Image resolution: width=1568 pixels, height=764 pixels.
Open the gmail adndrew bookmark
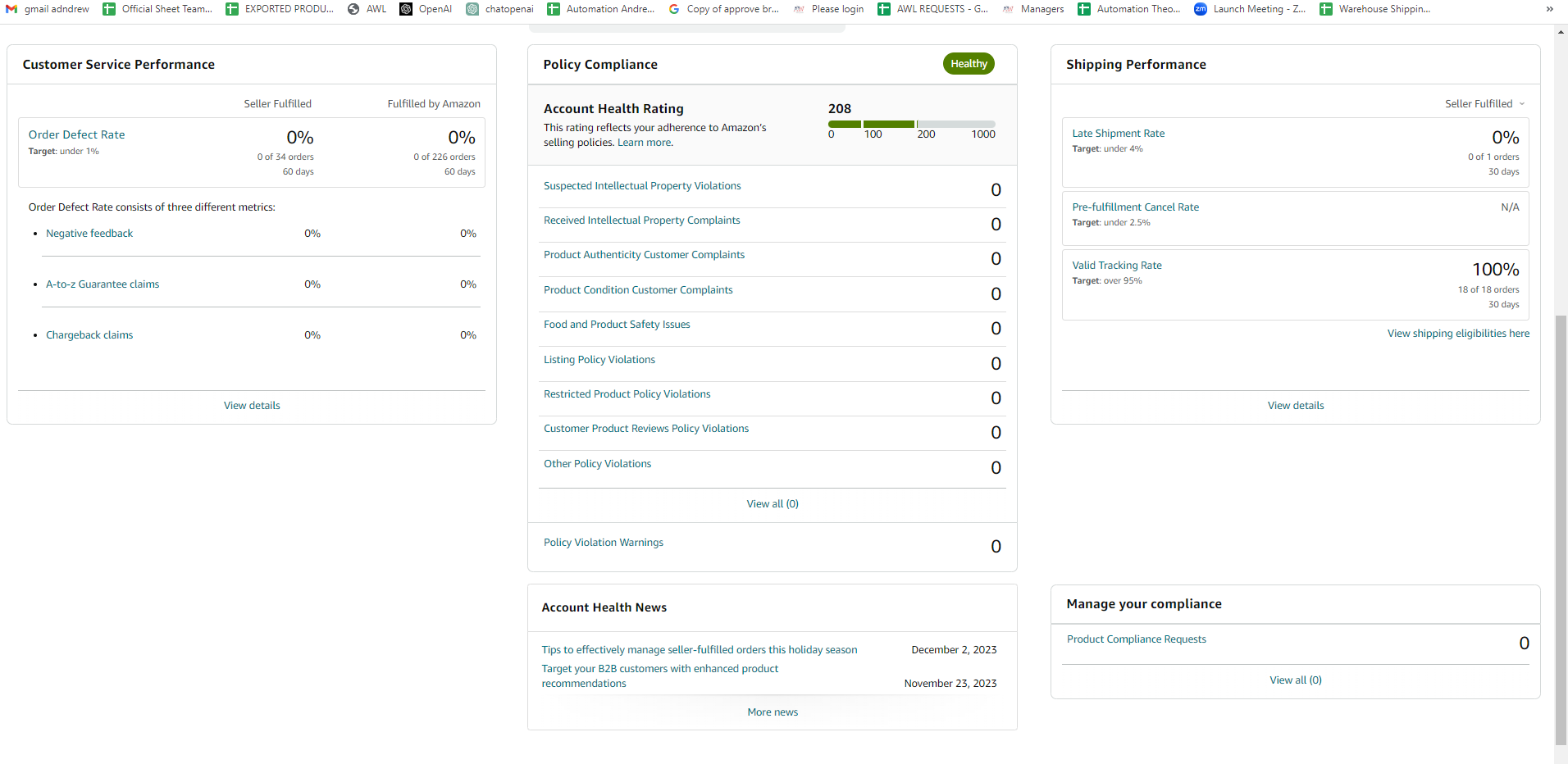click(48, 9)
